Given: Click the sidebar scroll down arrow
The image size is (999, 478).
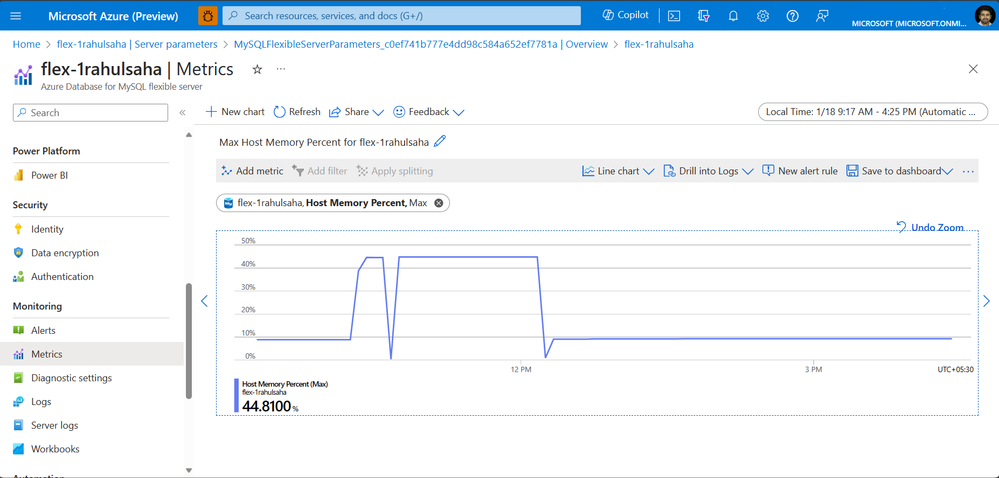Looking at the screenshot, I should point(188,470).
